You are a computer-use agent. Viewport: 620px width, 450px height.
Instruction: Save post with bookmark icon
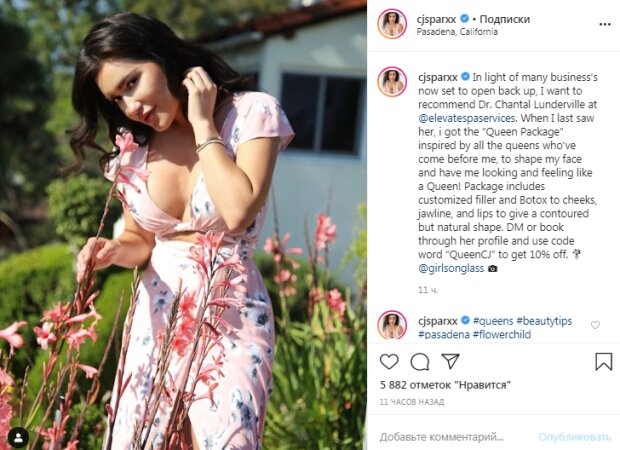click(604, 361)
